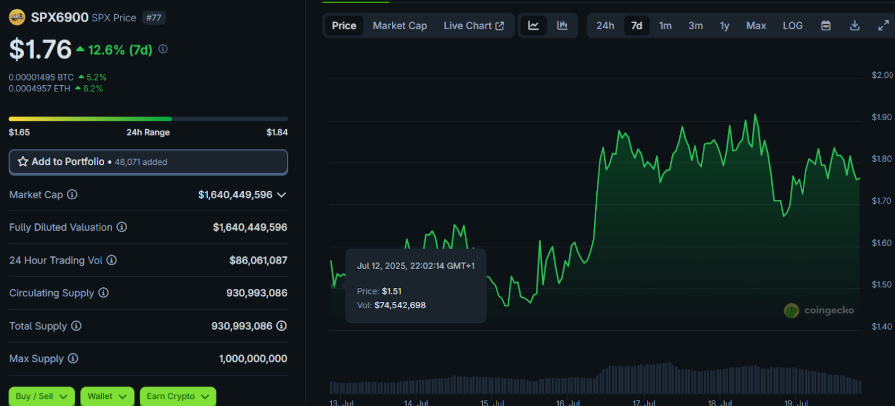Click the 24h Range progress bar
This screenshot has width=895, height=406.
[x=148, y=119]
